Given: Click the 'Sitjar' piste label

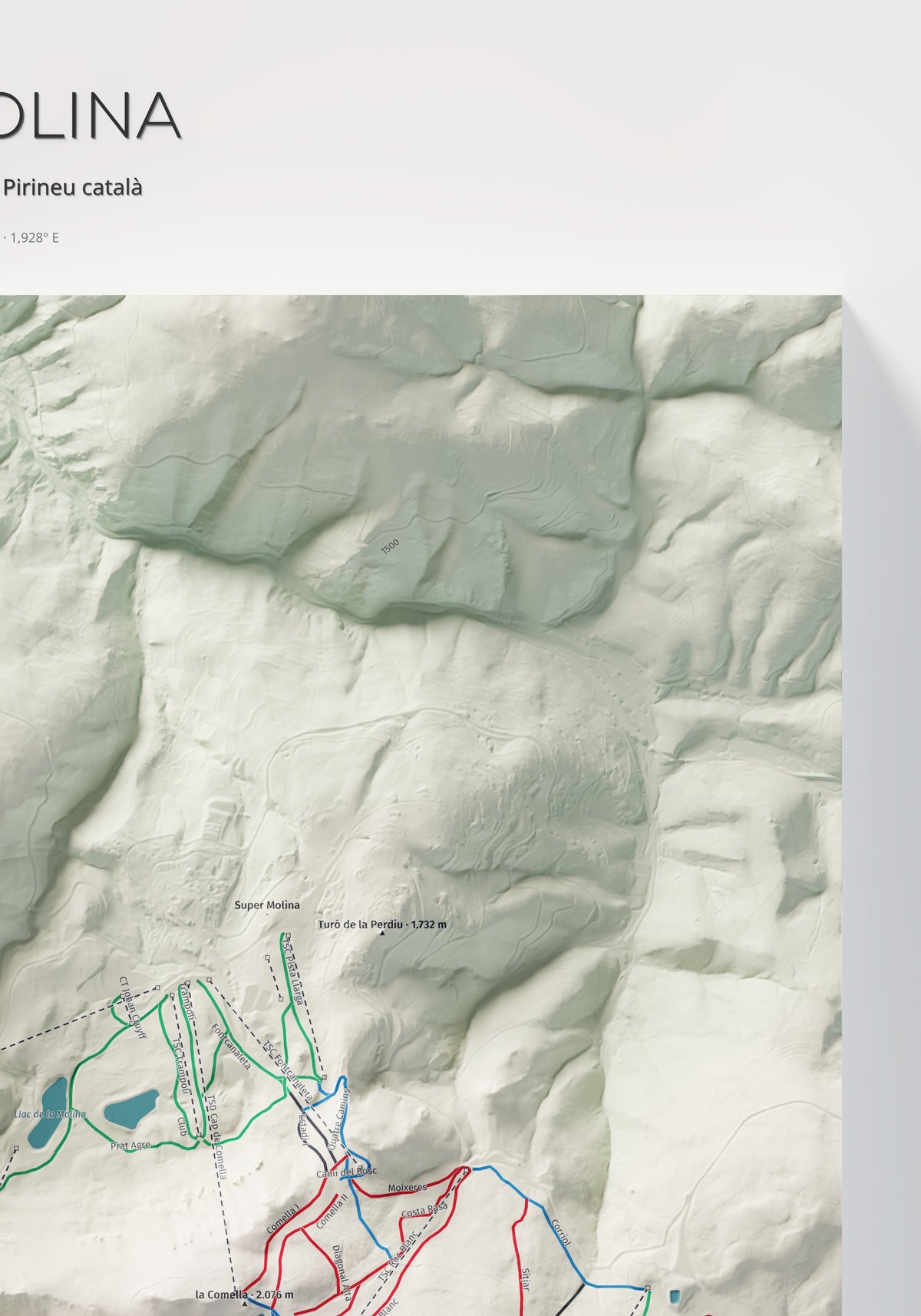Looking at the screenshot, I should click(526, 1280).
